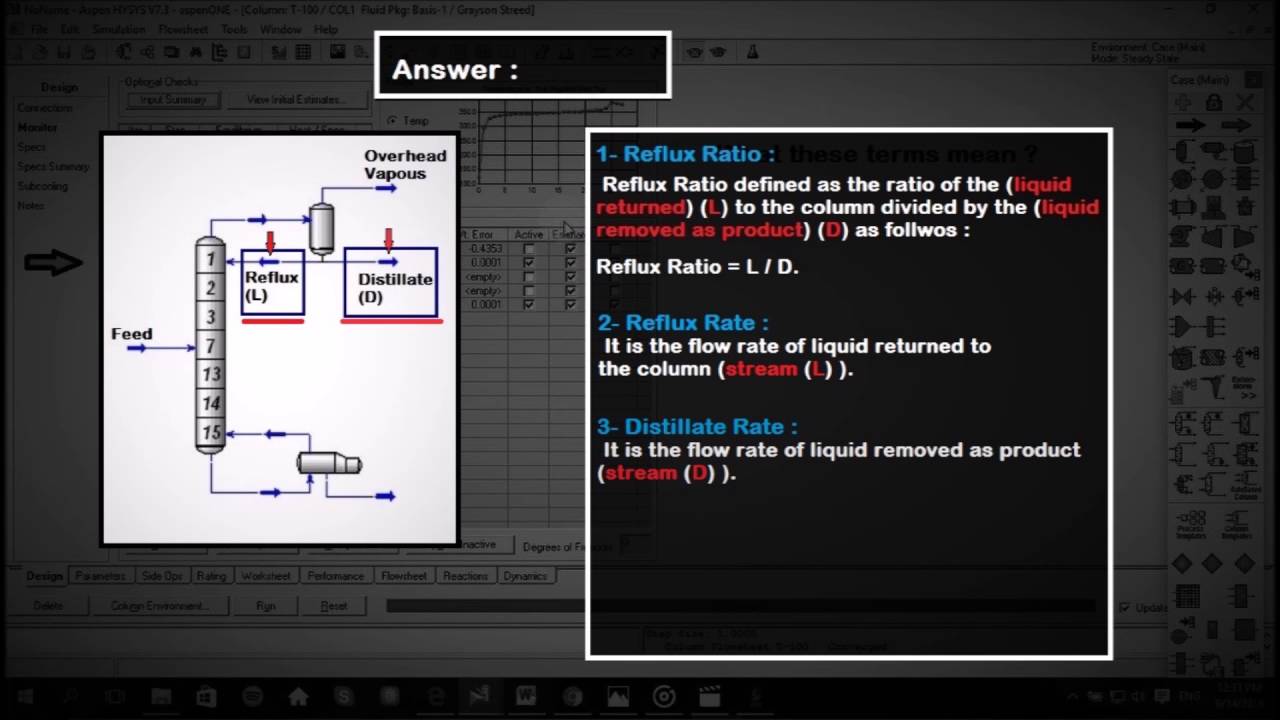Switch to Aspen HYSYS taskbar icon

pos(481,697)
